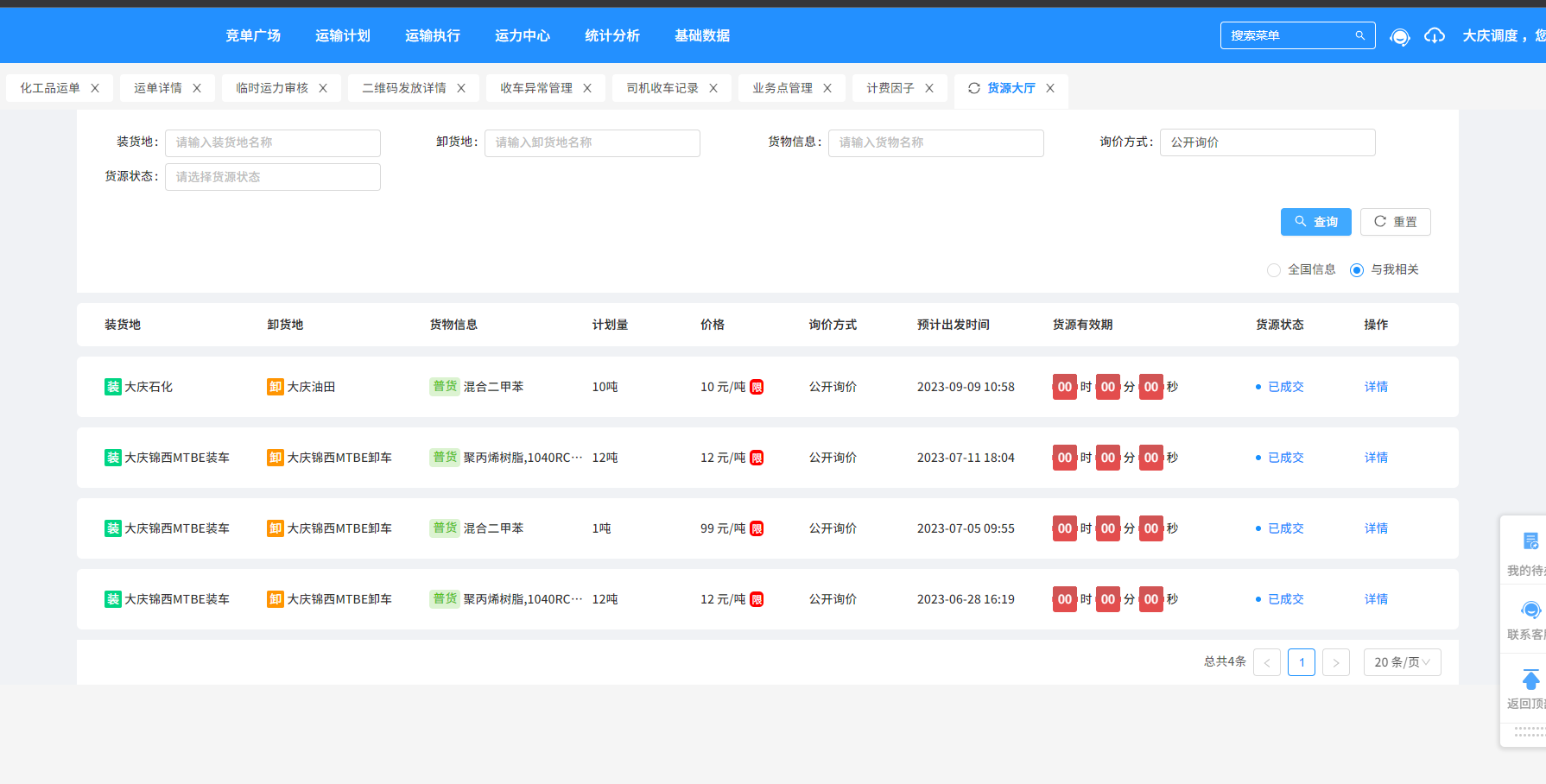Open 详情 for the 2023-06-28 16:19 row
The height and width of the screenshot is (784, 1546).
(1376, 599)
